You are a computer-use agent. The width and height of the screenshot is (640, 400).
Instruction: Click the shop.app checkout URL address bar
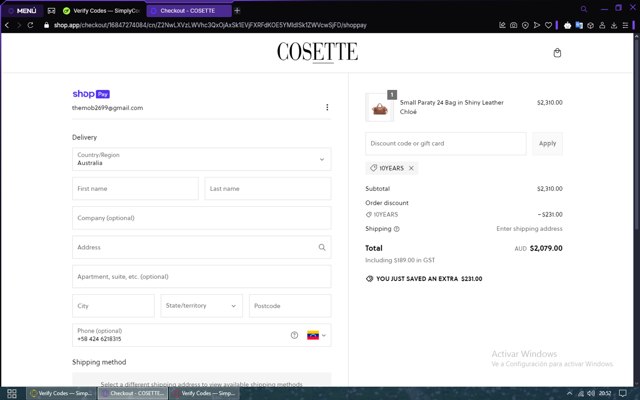[210, 25]
